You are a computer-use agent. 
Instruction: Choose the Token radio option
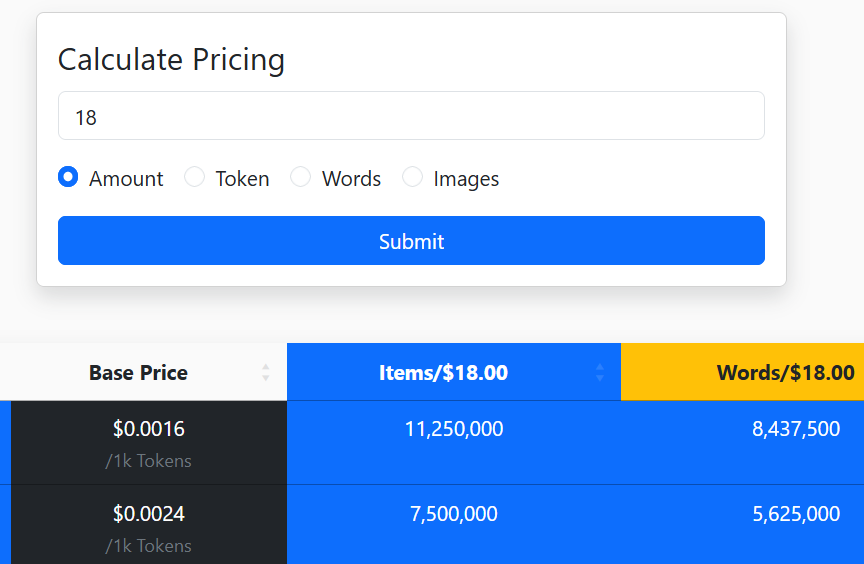click(x=195, y=177)
